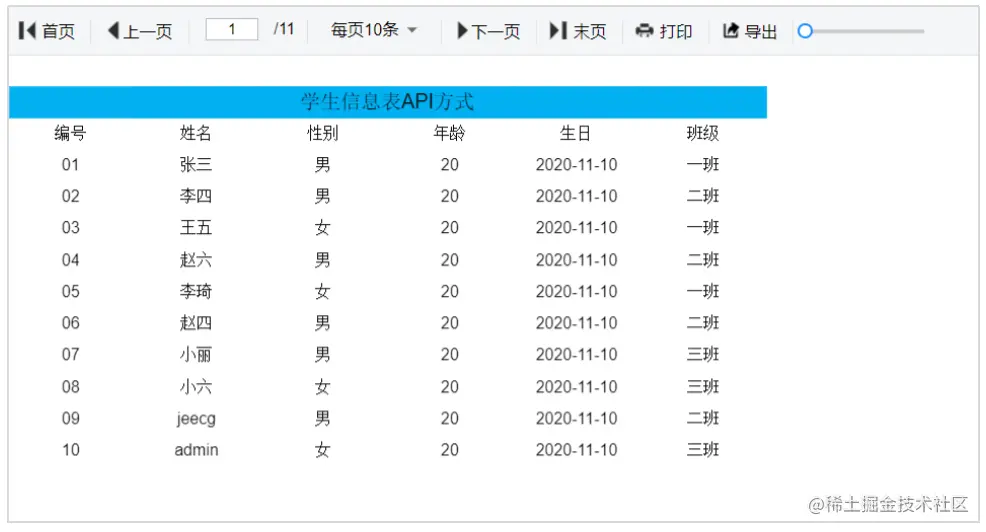Click the class cell in 小六's row
This screenshot has height=532, width=986.
click(x=702, y=387)
